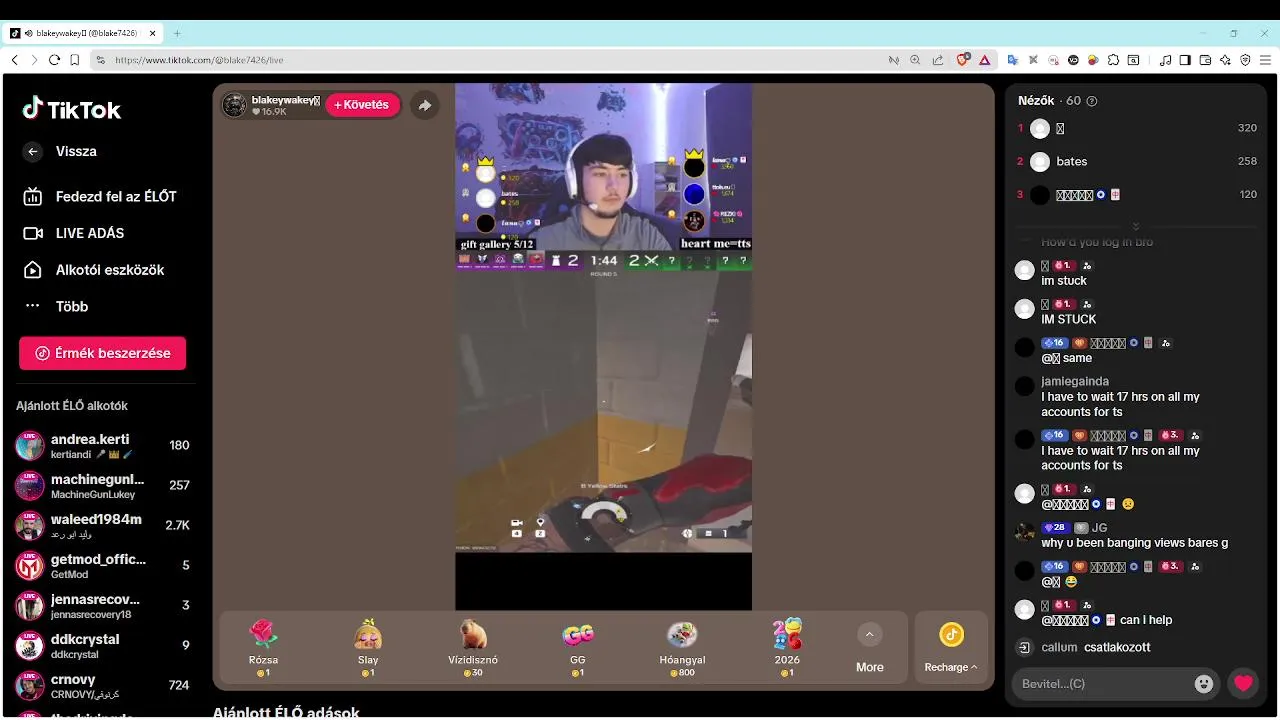Viewport: 1280px width, 720px height.
Task: Click the chat input field
Action: click(1103, 684)
